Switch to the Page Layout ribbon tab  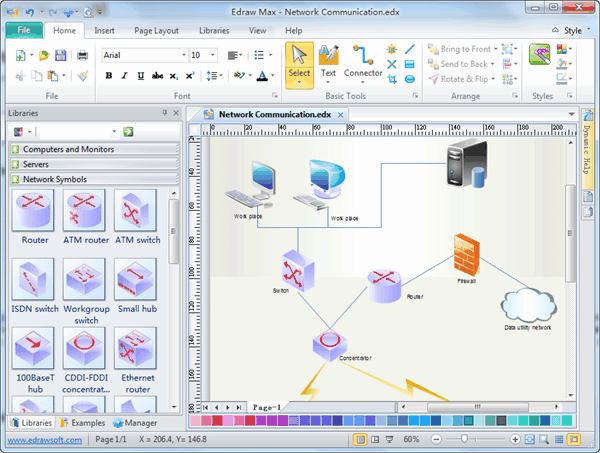point(155,31)
